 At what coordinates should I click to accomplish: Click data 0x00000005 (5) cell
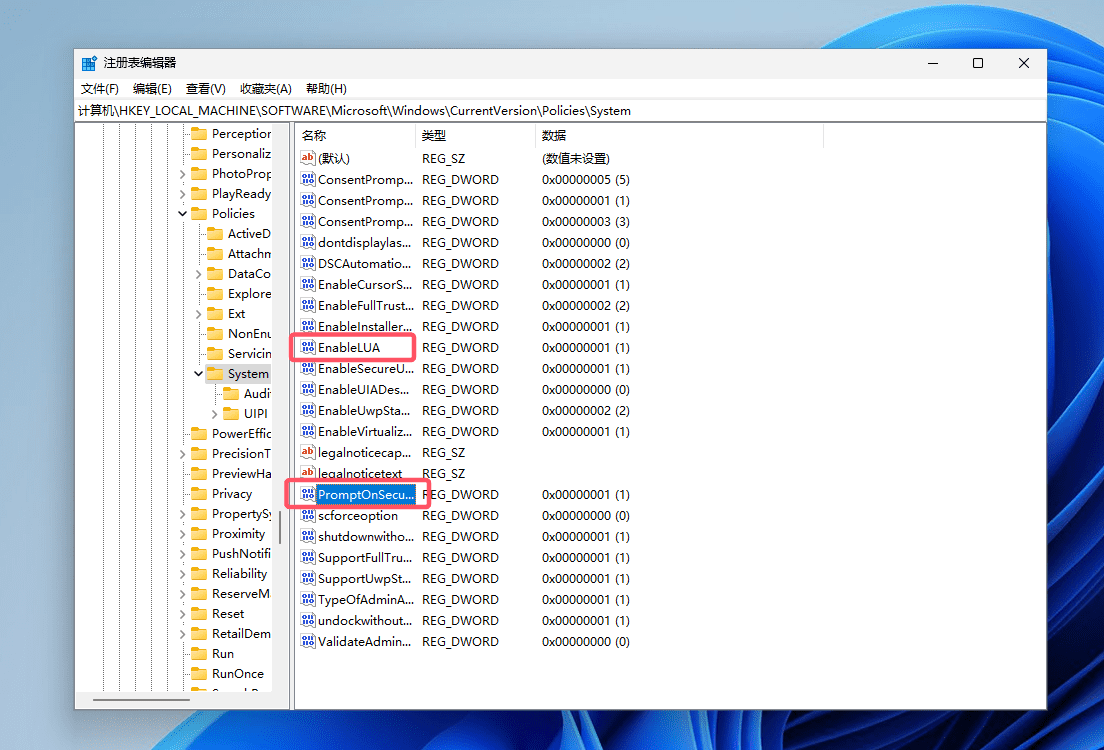pos(586,180)
